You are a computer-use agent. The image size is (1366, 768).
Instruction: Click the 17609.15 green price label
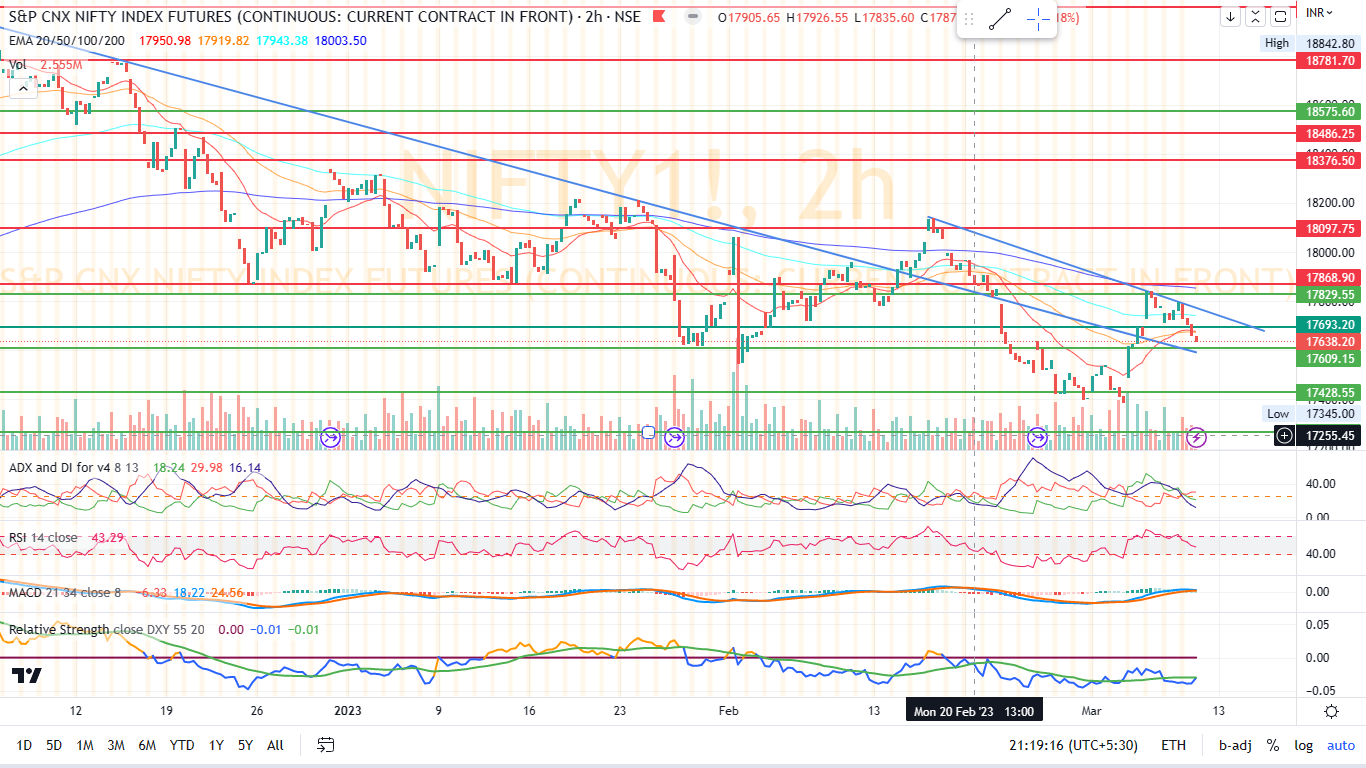1327,358
